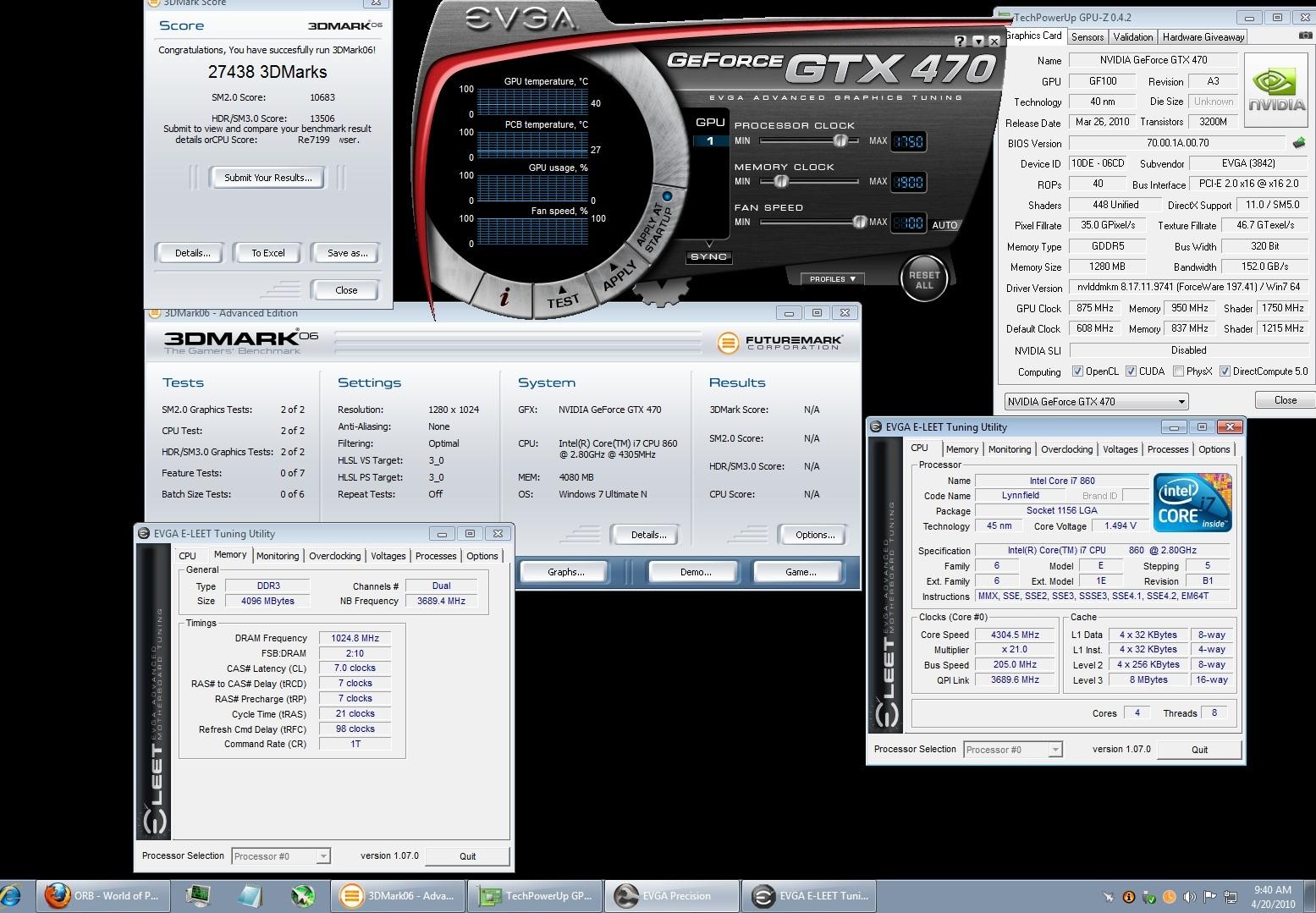Image resolution: width=1316 pixels, height=913 pixels.
Task: Click the 3DMark06 taskbar button
Action: tap(398, 896)
